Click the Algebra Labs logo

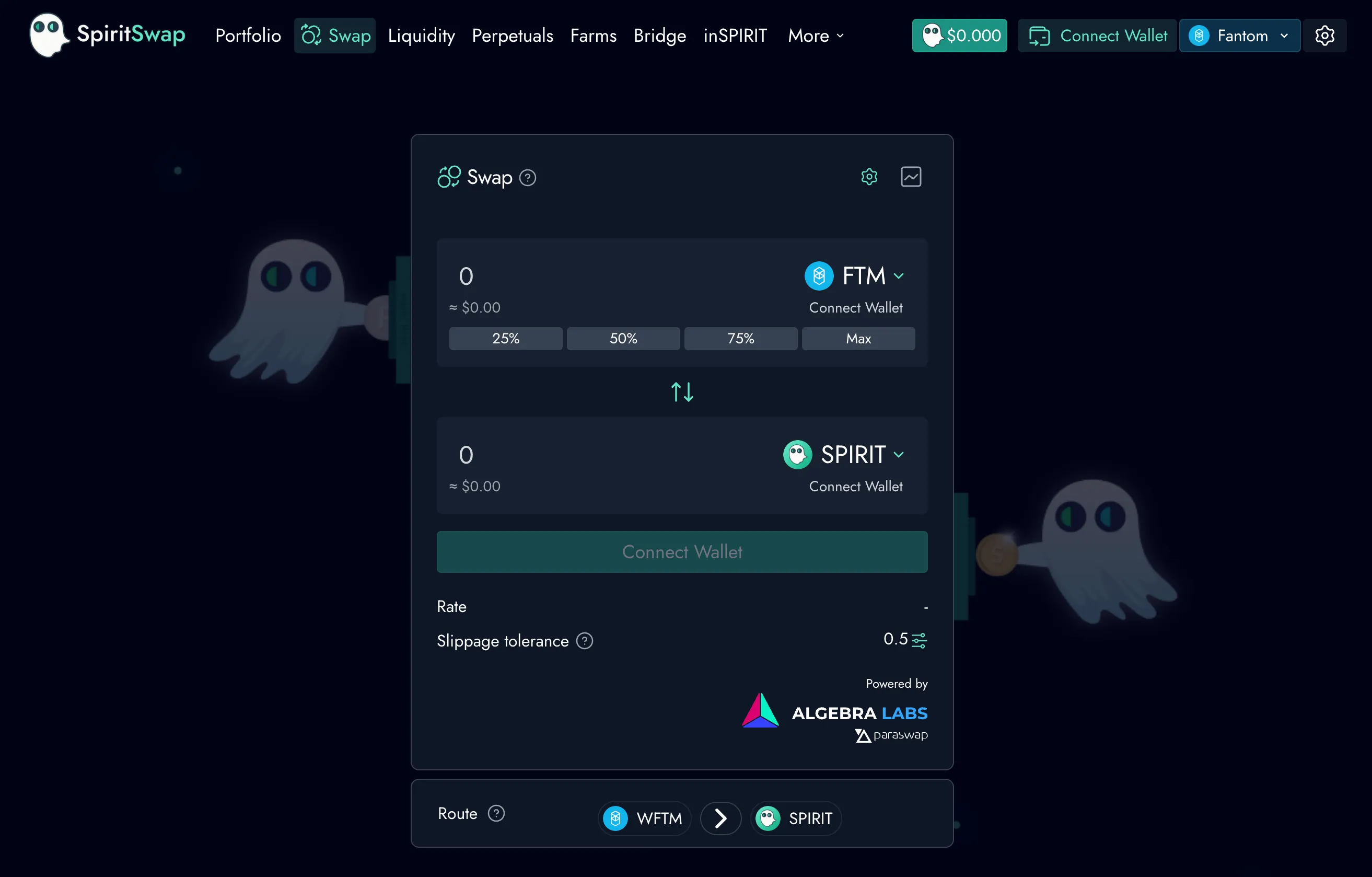point(834,711)
